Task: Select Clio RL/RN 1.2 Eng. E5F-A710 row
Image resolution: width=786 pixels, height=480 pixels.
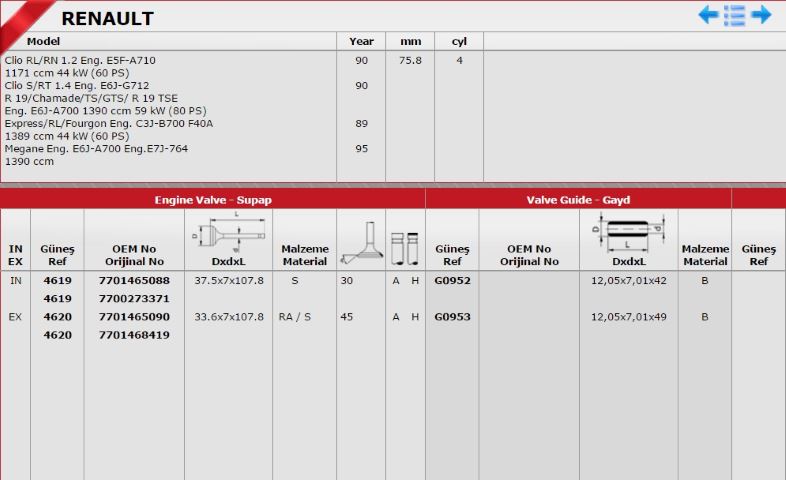Action: click(80, 61)
